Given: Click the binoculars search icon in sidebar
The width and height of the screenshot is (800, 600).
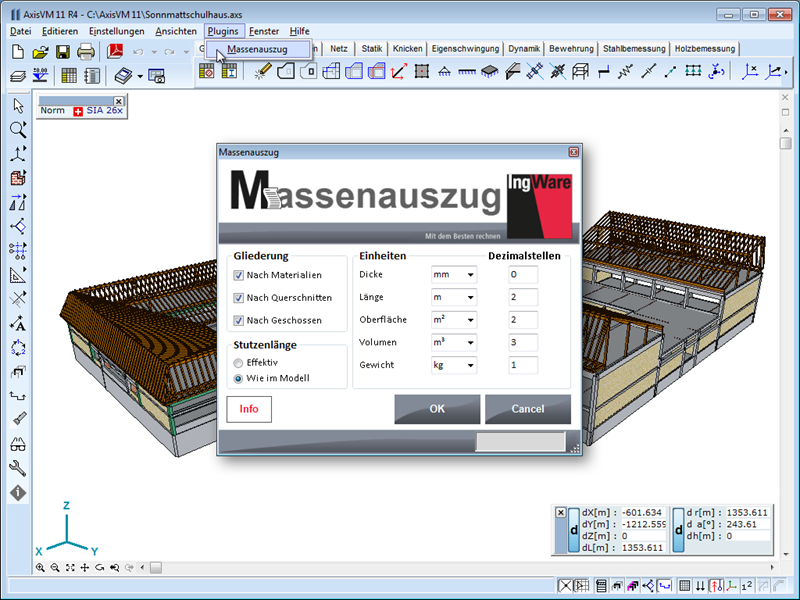Looking at the screenshot, I should pyautogui.click(x=17, y=445).
